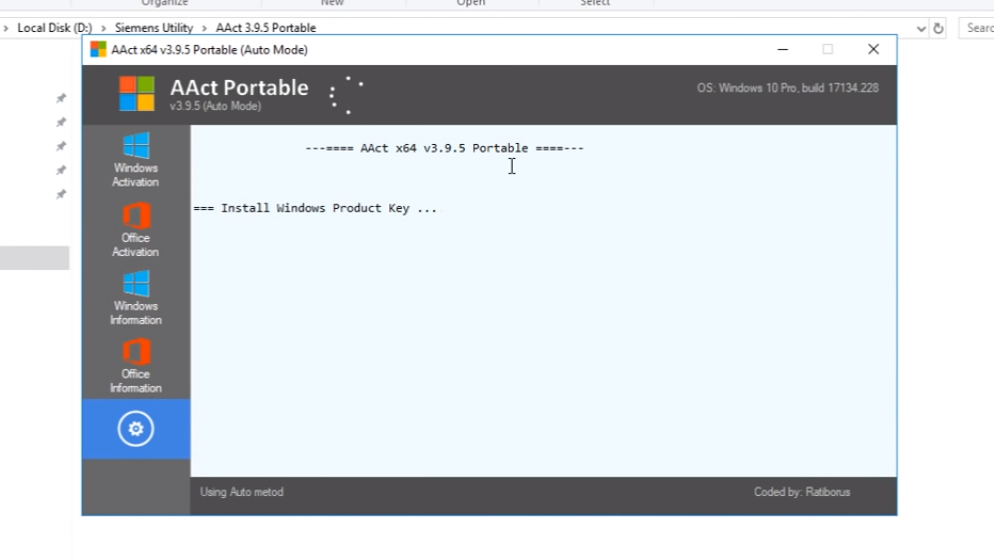Click the AAct title bar icon
994x560 pixels.
pyautogui.click(x=98, y=49)
